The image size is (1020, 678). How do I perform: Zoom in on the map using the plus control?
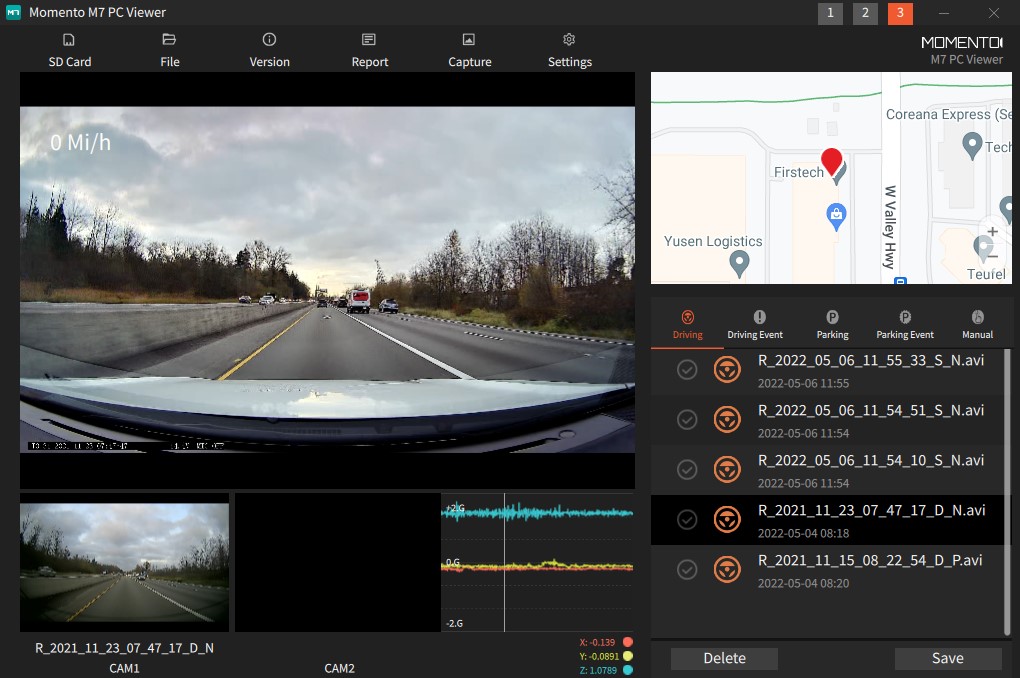point(991,231)
